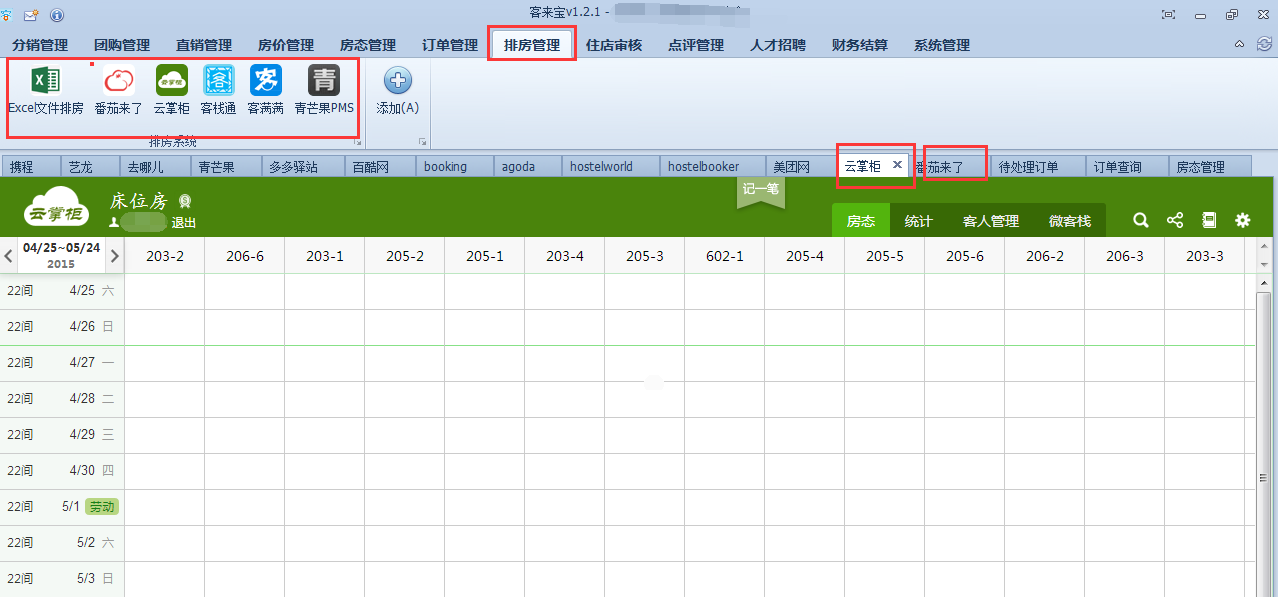Switch to the 百酷网 channel tab
The height and width of the screenshot is (597, 1278).
pyautogui.click(x=380, y=167)
